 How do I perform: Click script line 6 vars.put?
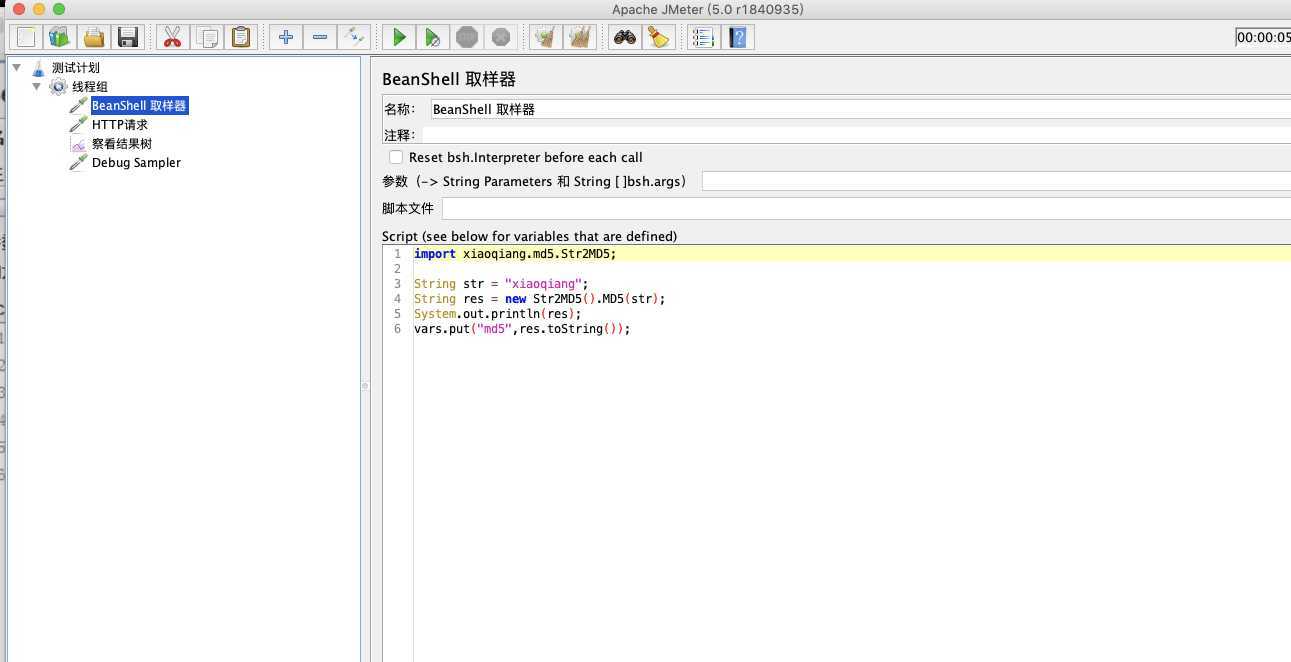(x=522, y=329)
